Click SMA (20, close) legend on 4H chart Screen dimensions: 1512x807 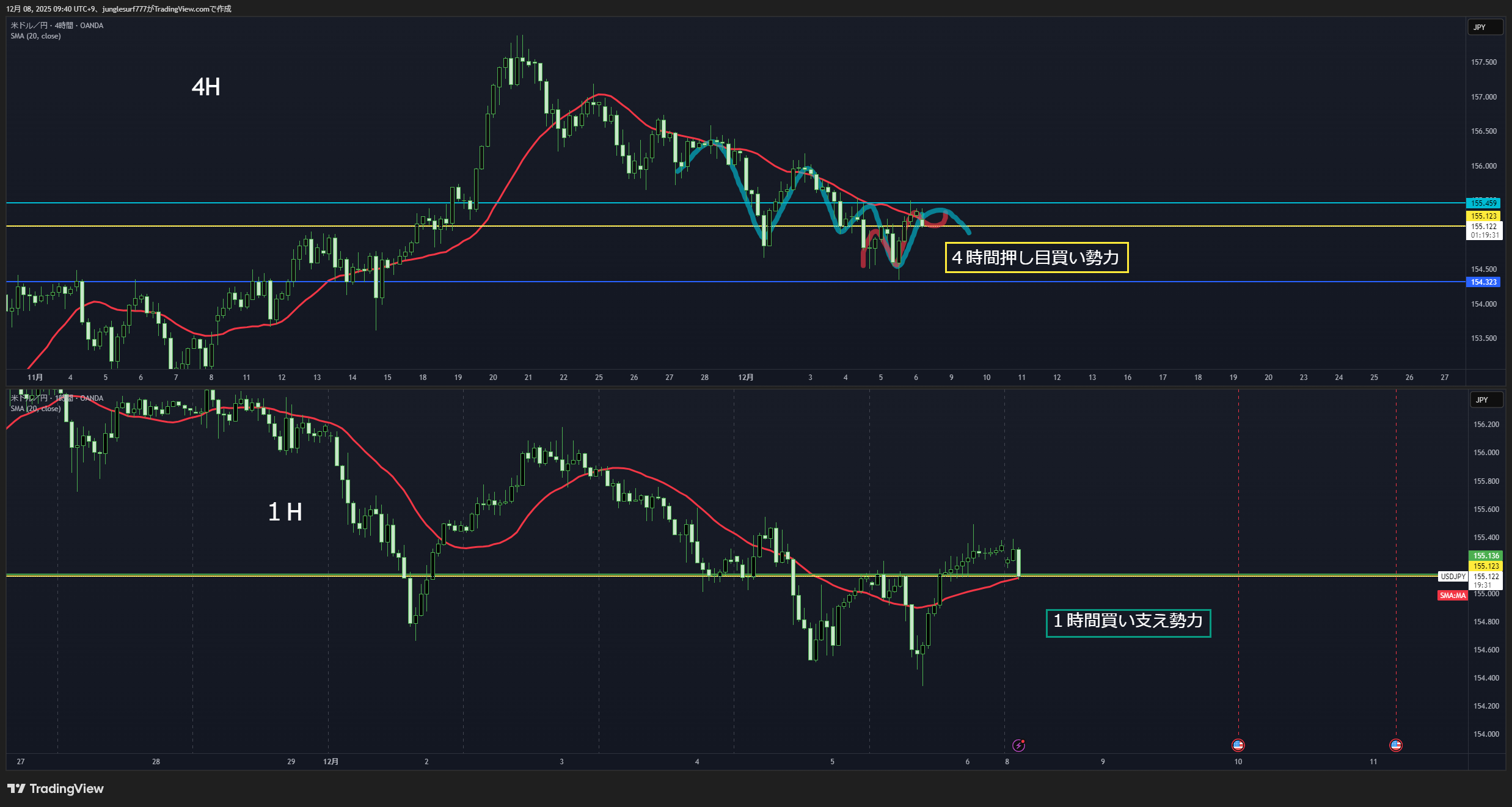[35, 36]
